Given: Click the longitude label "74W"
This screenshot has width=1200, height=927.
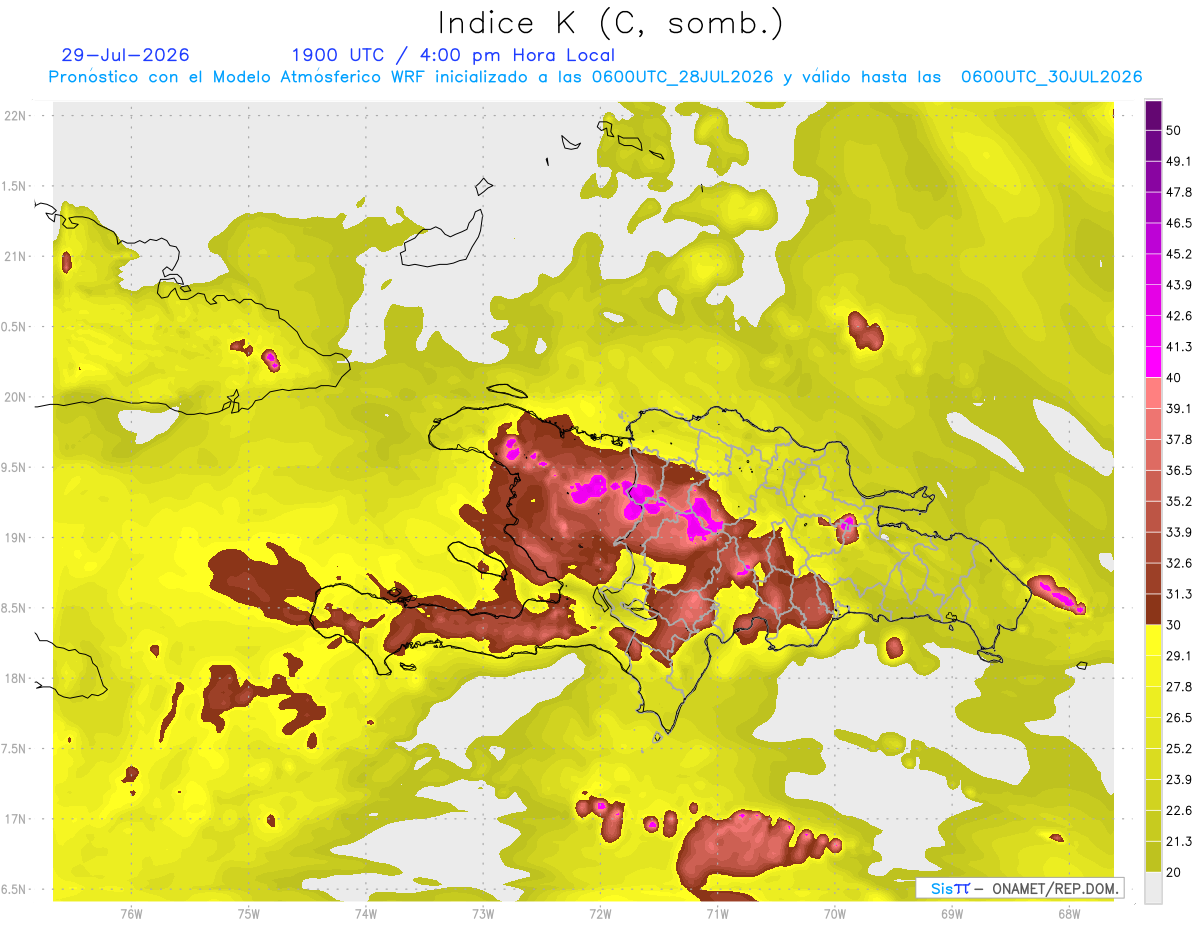Looking at the screenshot, I should click(365, 914).
